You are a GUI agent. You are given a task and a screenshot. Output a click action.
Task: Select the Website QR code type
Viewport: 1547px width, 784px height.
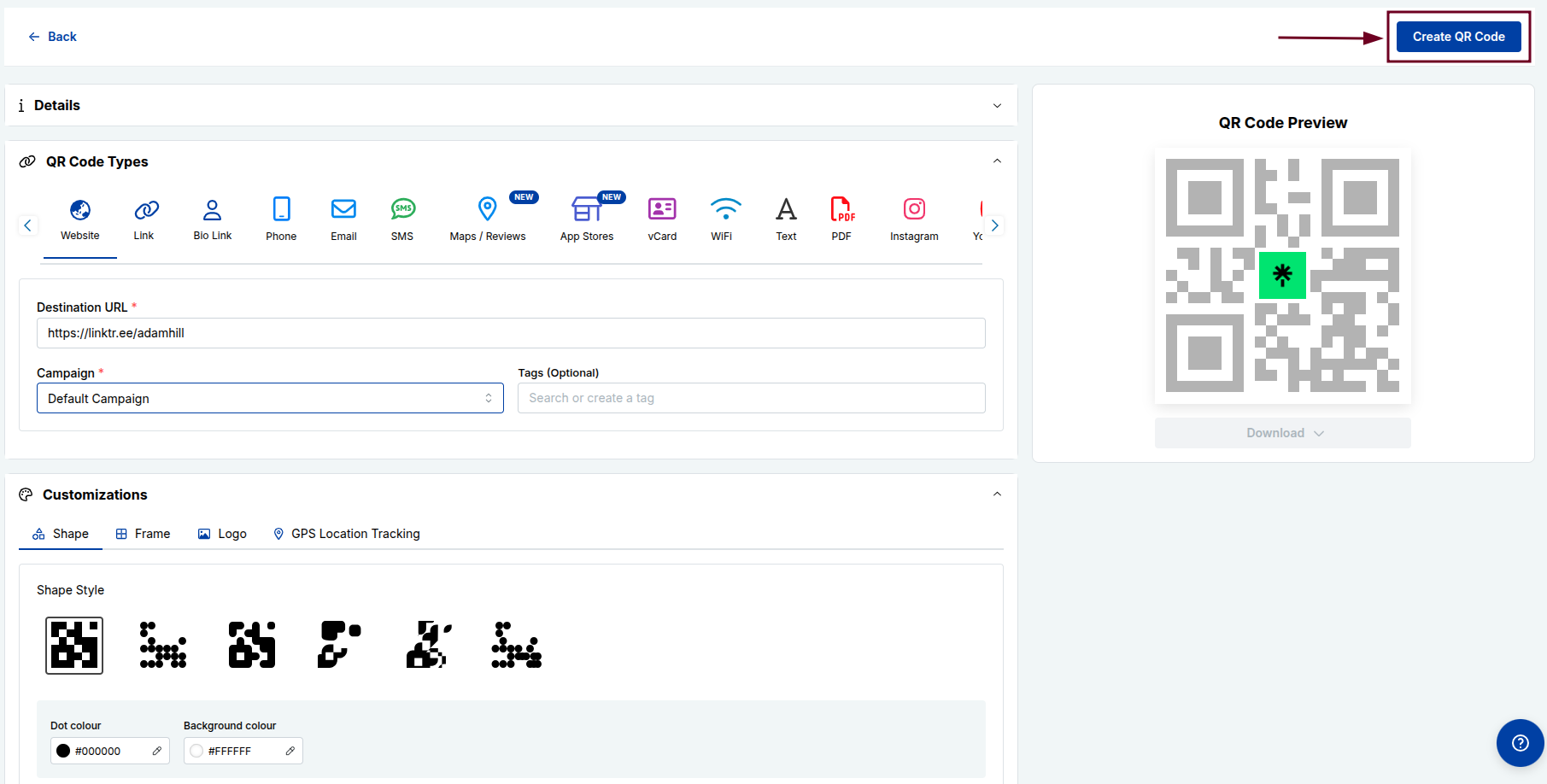click(x=79, y=219)
